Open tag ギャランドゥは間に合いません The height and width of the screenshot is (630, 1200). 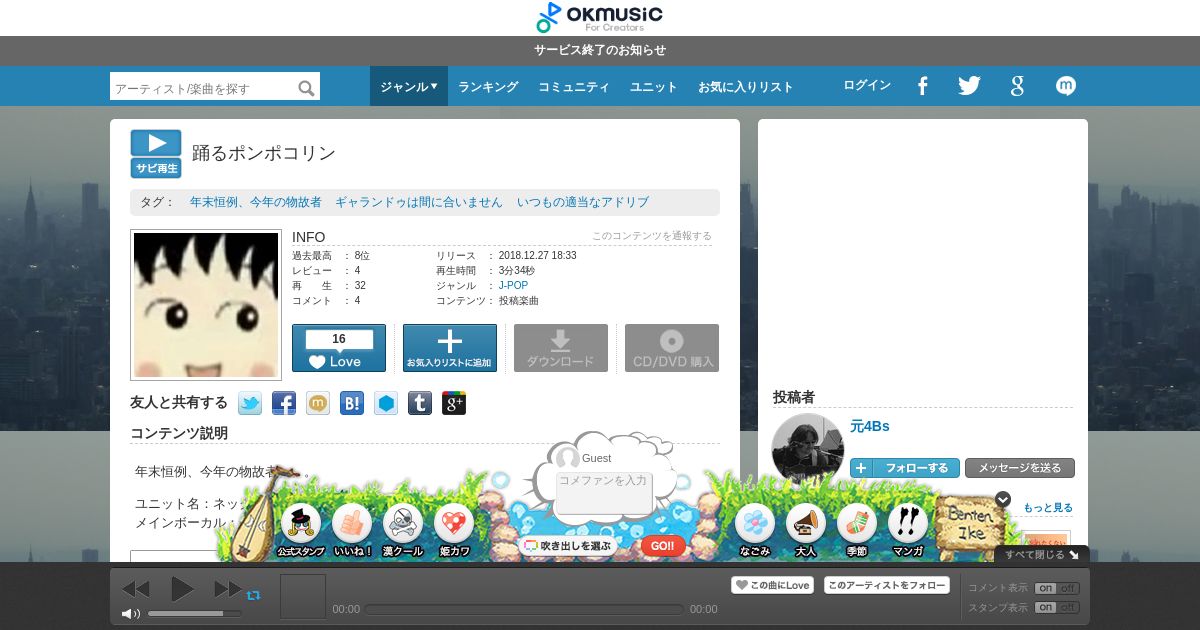pyautogui.click(x=419, y=202)
